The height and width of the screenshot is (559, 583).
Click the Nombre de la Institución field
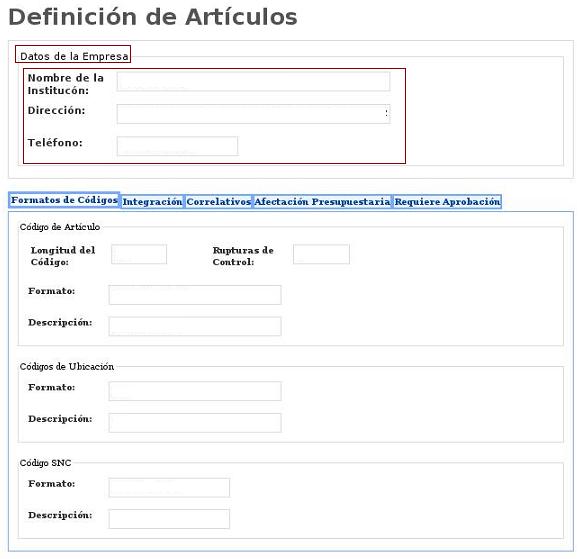(x=253, y=81)
